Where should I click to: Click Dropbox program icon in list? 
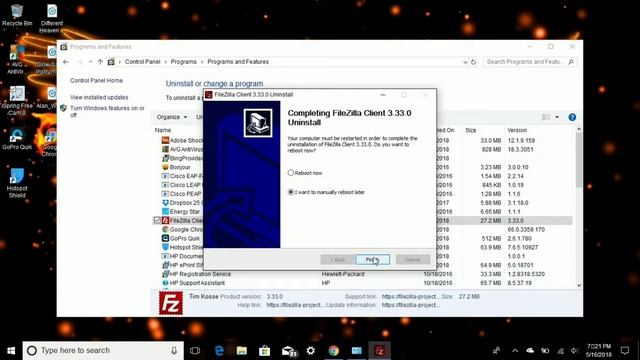[x=165, y=202]
